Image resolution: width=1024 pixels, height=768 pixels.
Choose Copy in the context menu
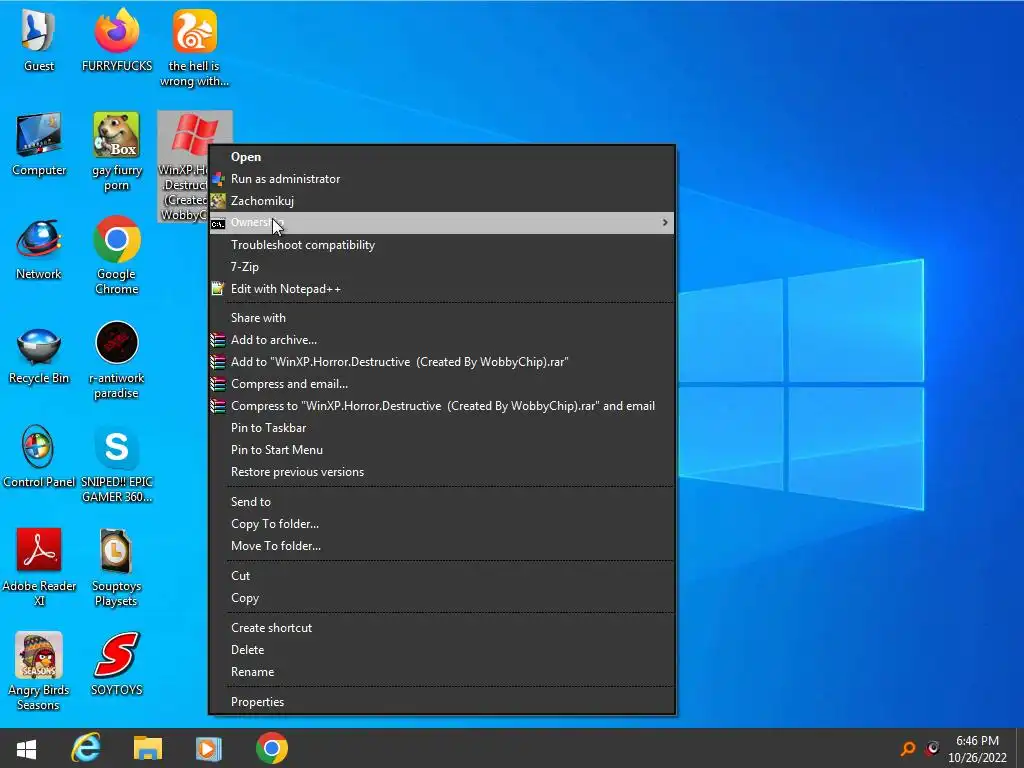pyautogui.click(x=442, y=598)
